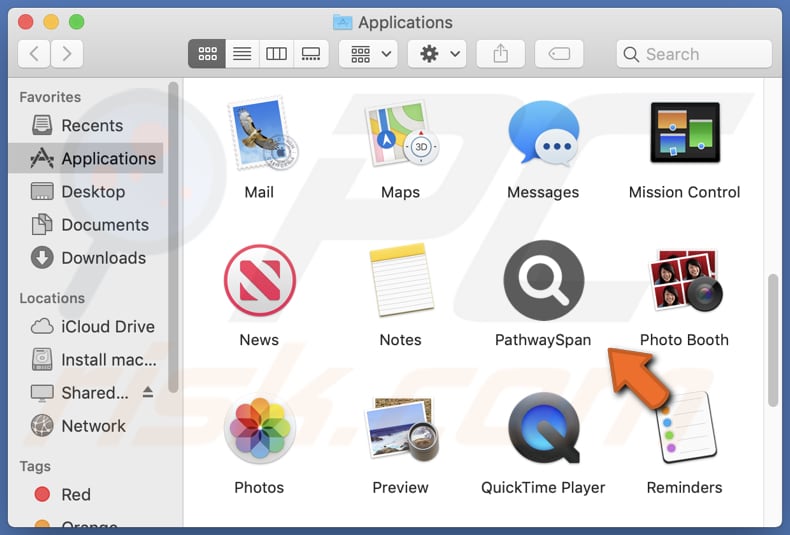This screenshot has height=535, width=790.
Task: Click the Photo Booth app icon
Action: (686, 280)
